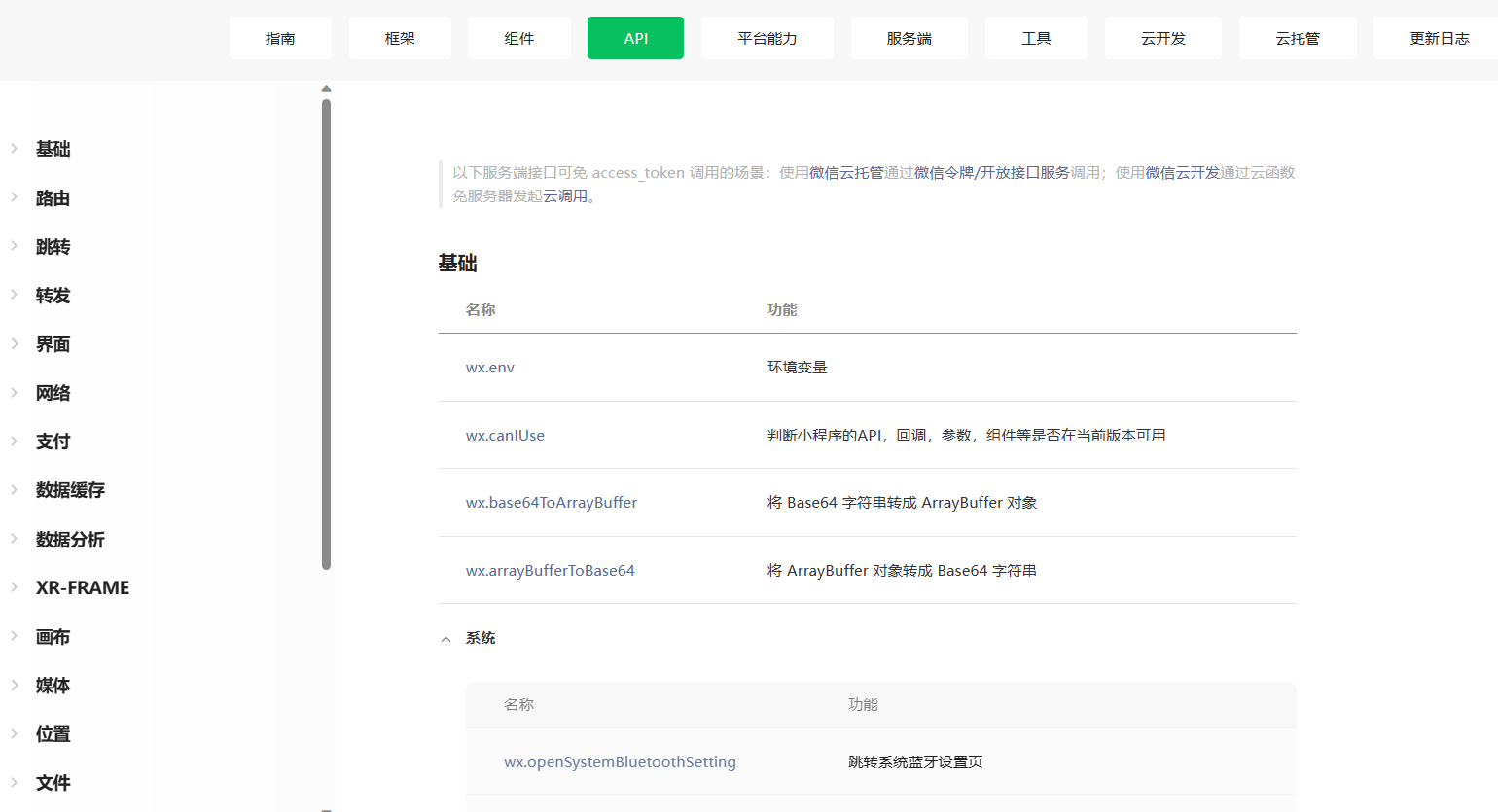Open the 数据缓存 sidebar category
This screenshot has width=1498, height=812.
click(x=70, y=490)
